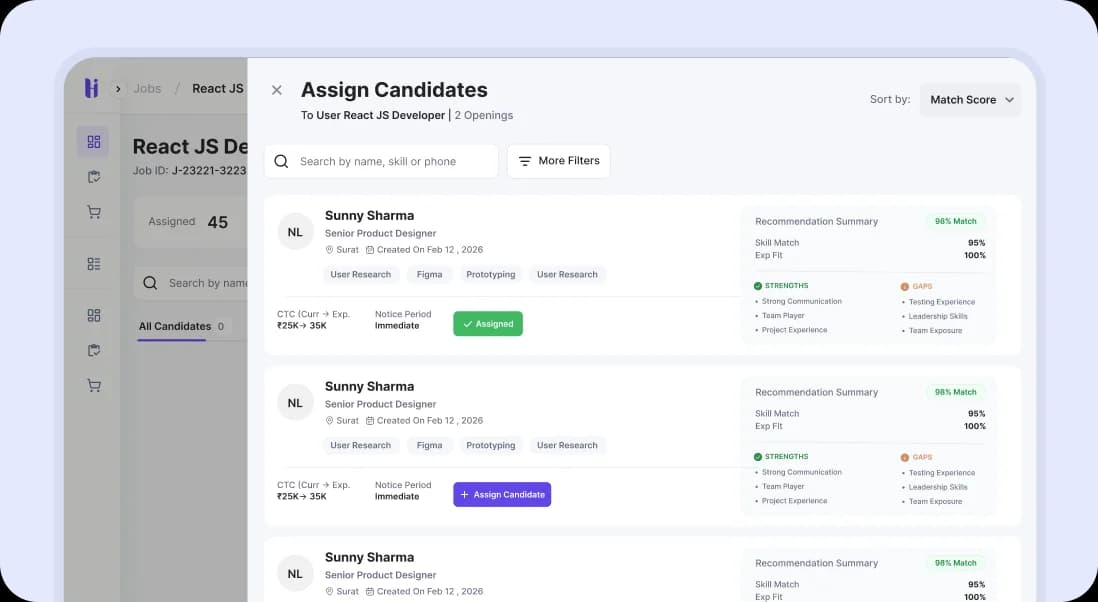Click the breadcrumb collapse chevron near Jobs

tap(117, 88)
